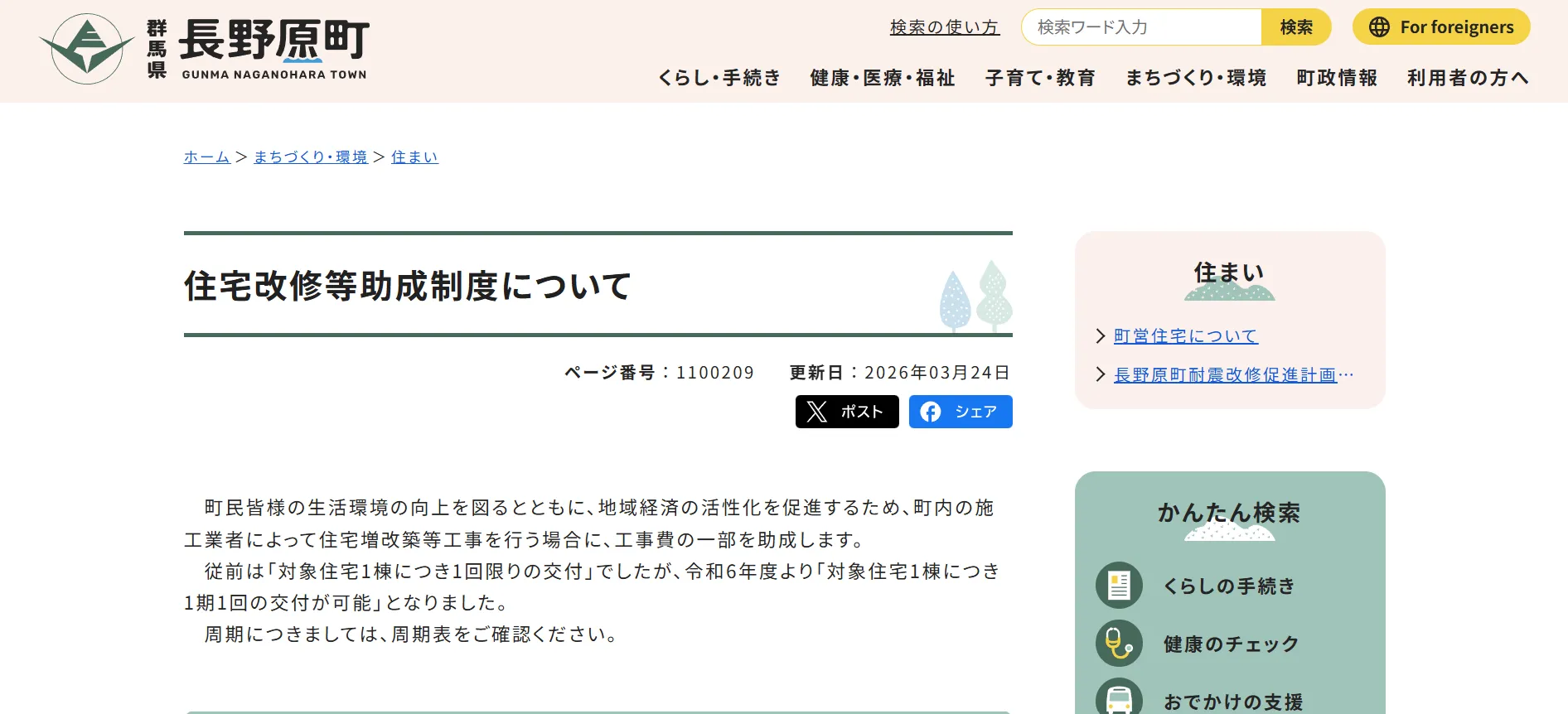Click the Facebook logo on the シェア button
The image size is (1568, 714).
(931, 412)
